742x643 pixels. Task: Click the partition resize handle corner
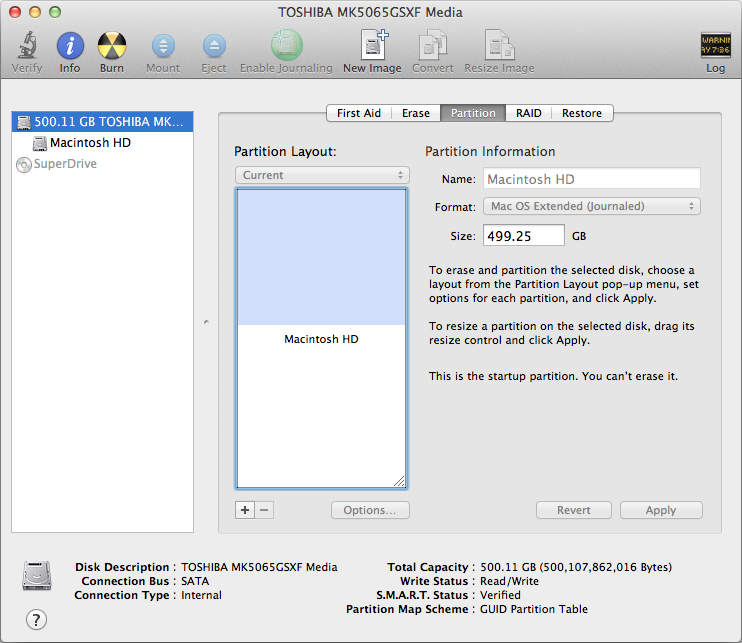pos(399,481)
